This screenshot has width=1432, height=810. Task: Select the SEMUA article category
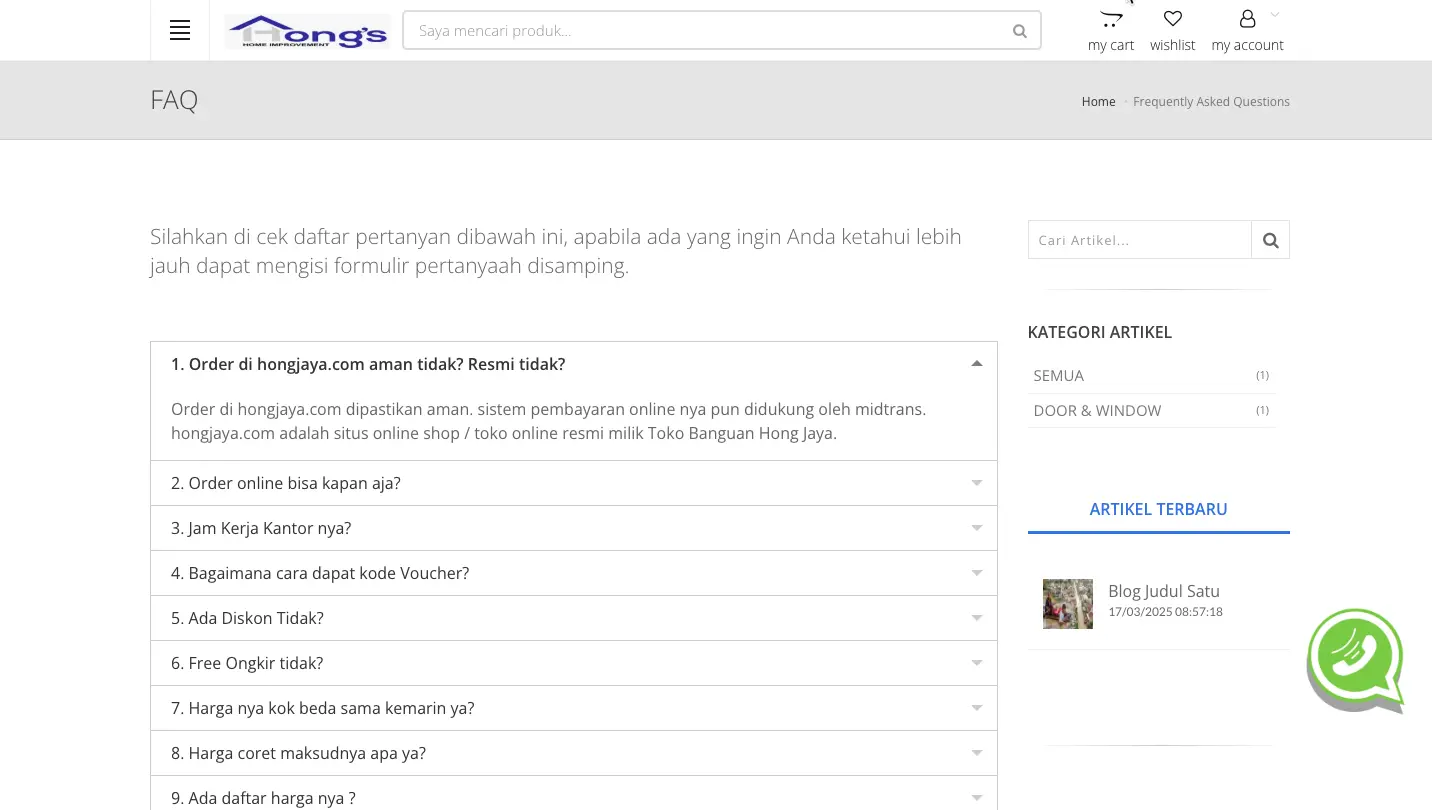pos(1059,376)
